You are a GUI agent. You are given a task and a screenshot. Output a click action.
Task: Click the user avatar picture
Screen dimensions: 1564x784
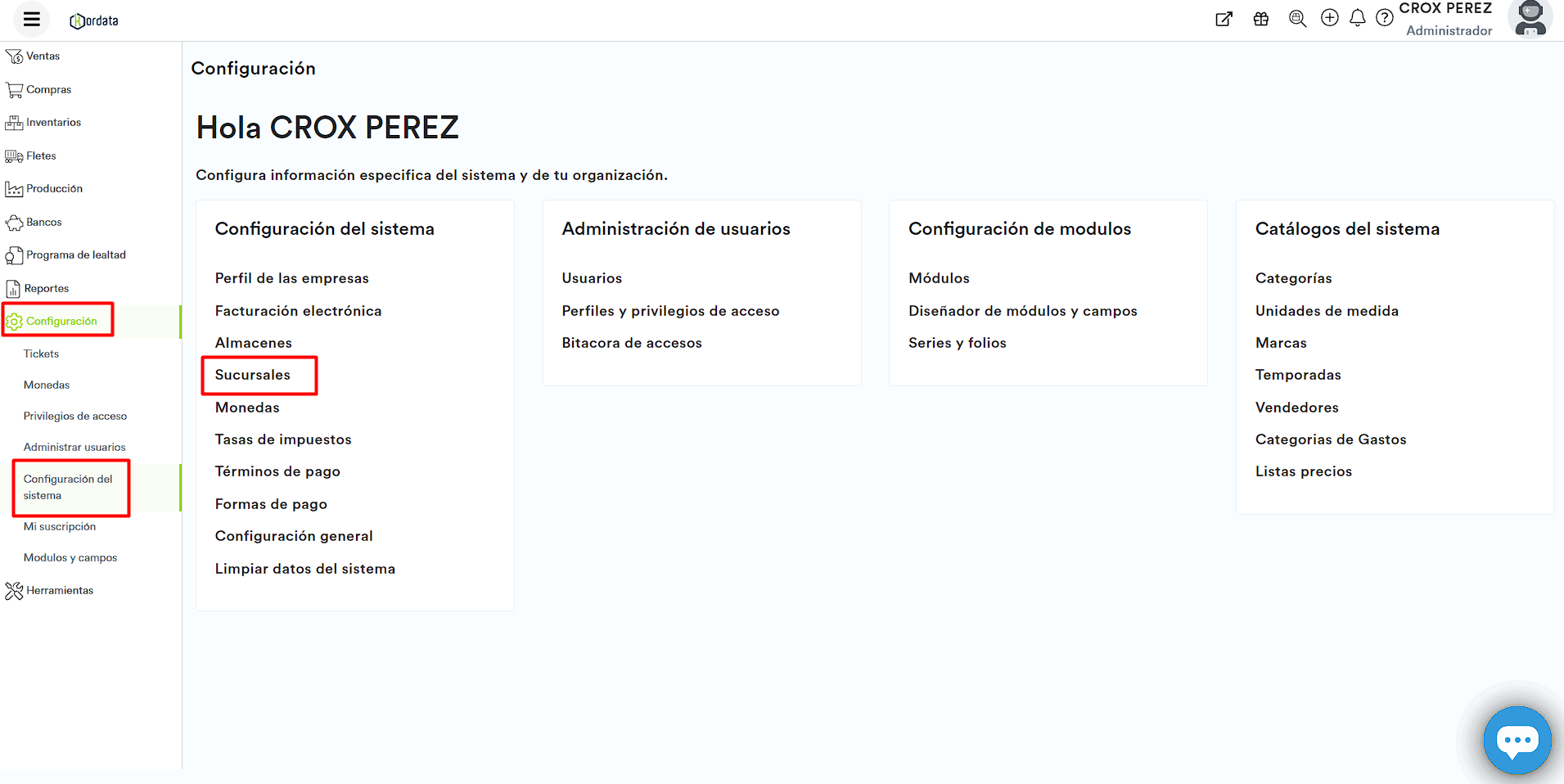(x=1530, y=19)
